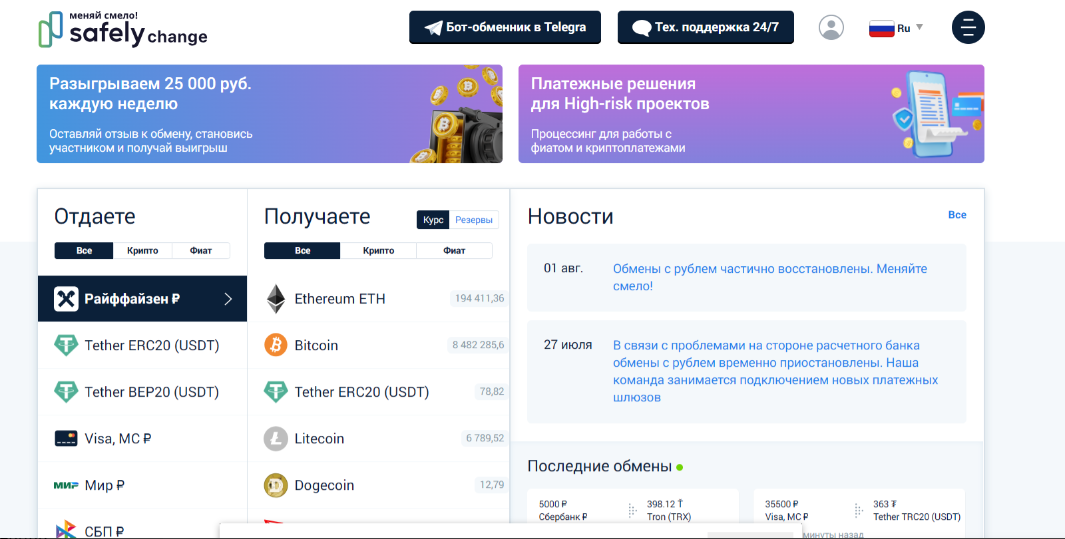Select 'Райффайзен ₽' as give currency
Screen dimensions: 1065x539
point(143,299)
